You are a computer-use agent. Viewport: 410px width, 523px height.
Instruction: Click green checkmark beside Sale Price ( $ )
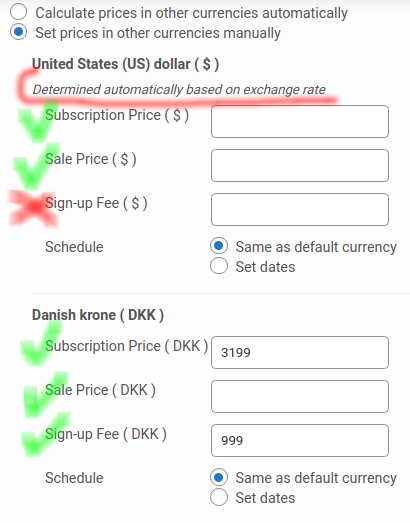36,166
